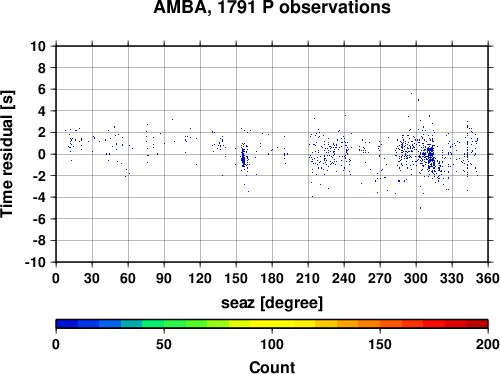The image size is (500, 374).
Task: Click the x-axis tick label 180
Action: point(272,278)
